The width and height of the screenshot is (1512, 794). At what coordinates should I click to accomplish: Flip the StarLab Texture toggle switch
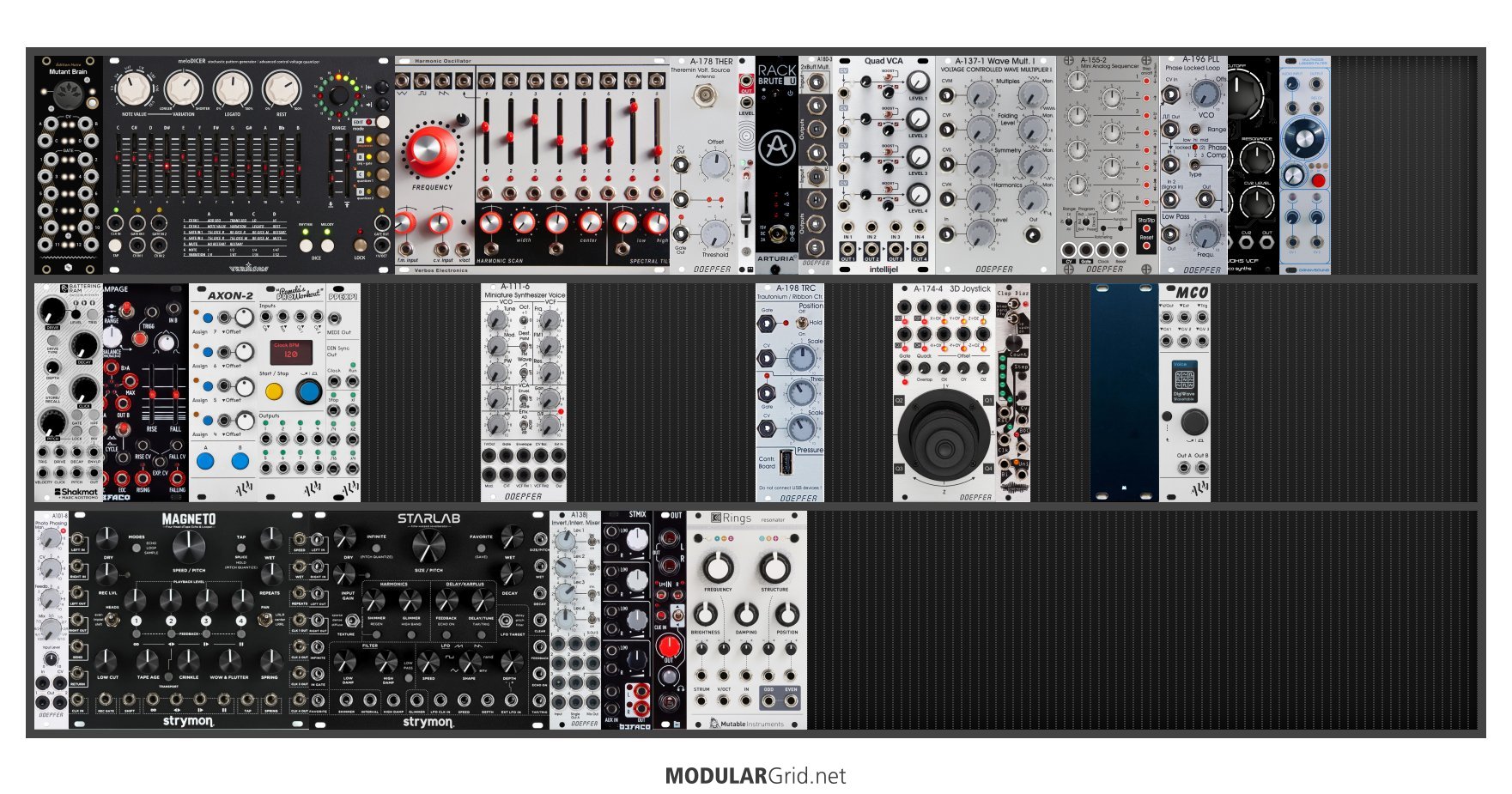point(352,619)
